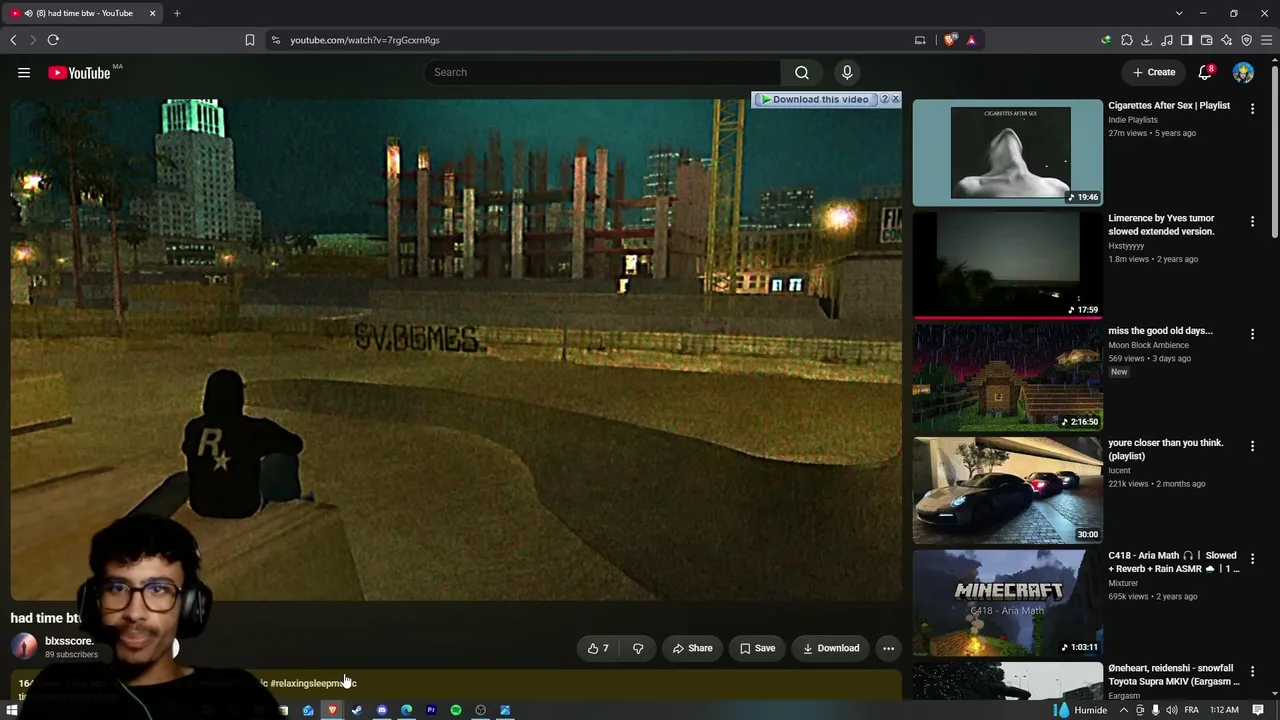Viewport: 1280px width, 720px height.
Task: Open options for Limerence by Yves tumor video
Action: point(1252,221)
